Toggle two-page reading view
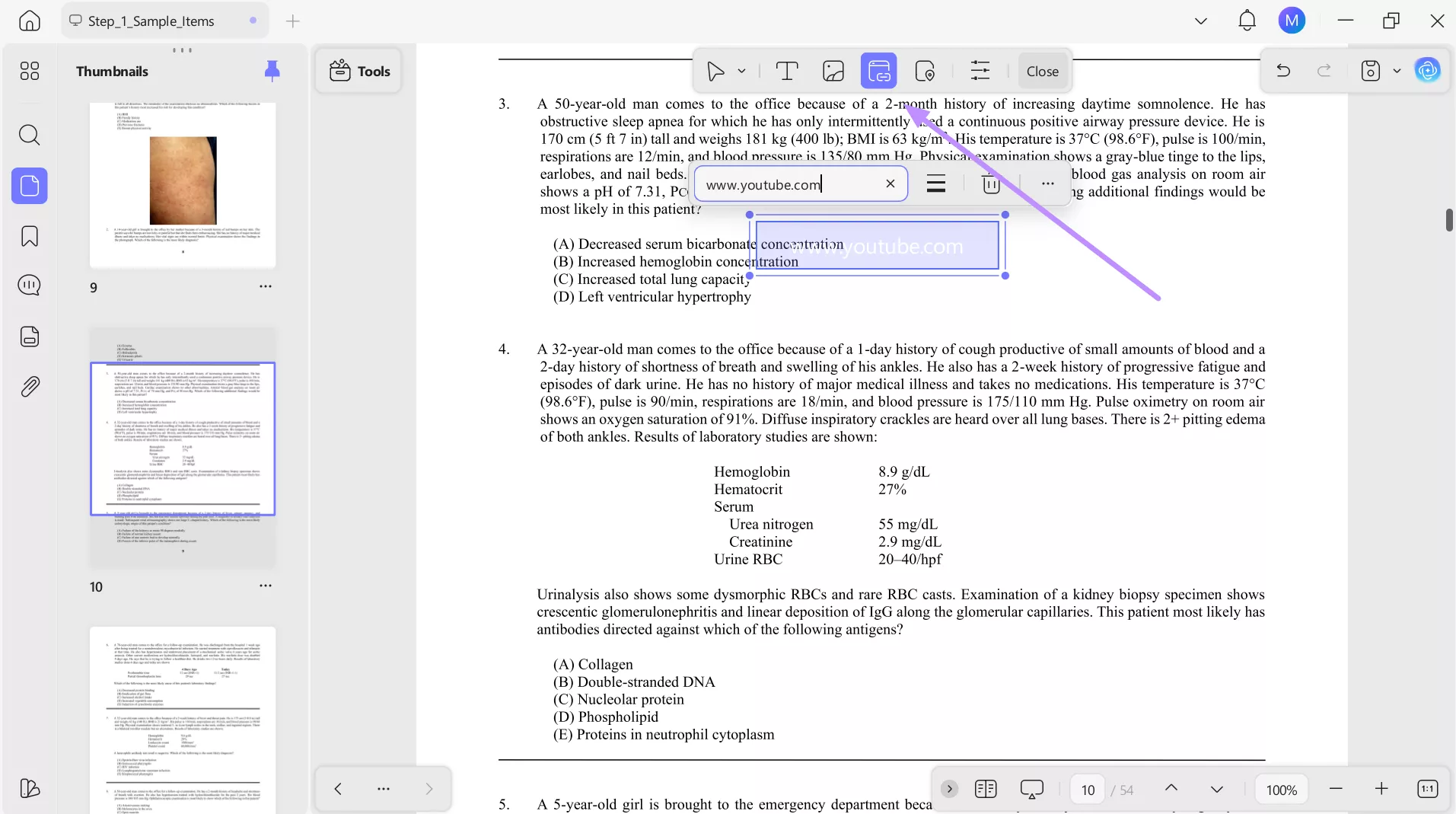Screen dimensions: 1456x814 [986, 790]
